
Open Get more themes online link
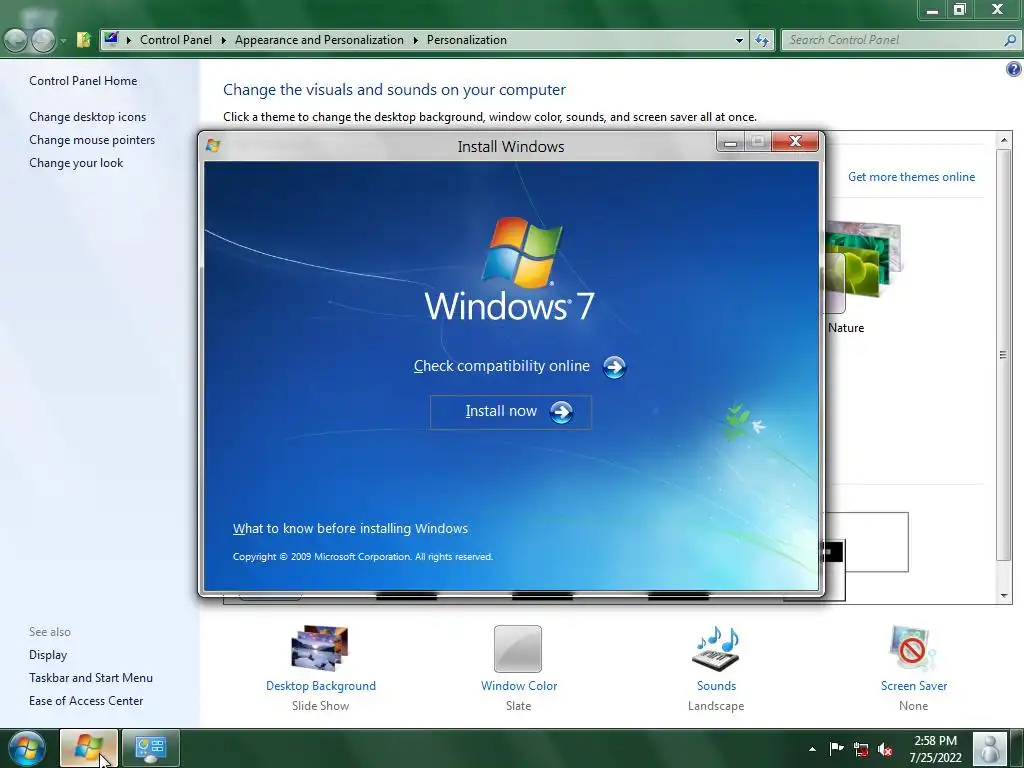coord(911,177)
